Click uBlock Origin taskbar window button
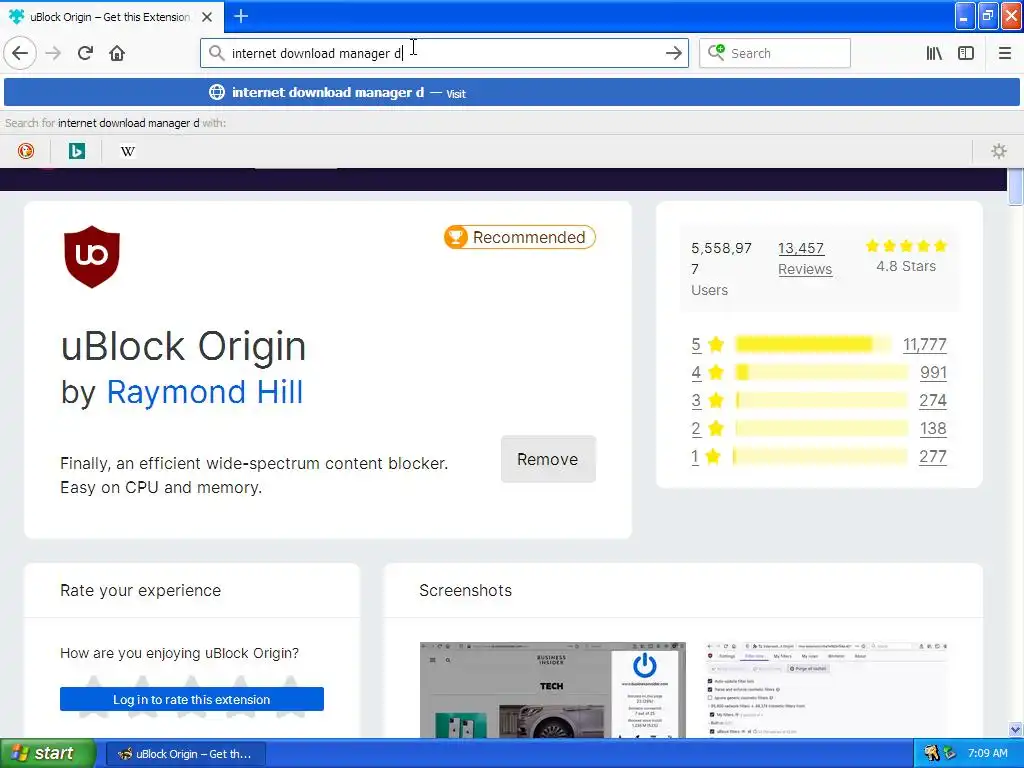Image resolution: width=1024 pixels, height=768 pixels. pos(185,754)
